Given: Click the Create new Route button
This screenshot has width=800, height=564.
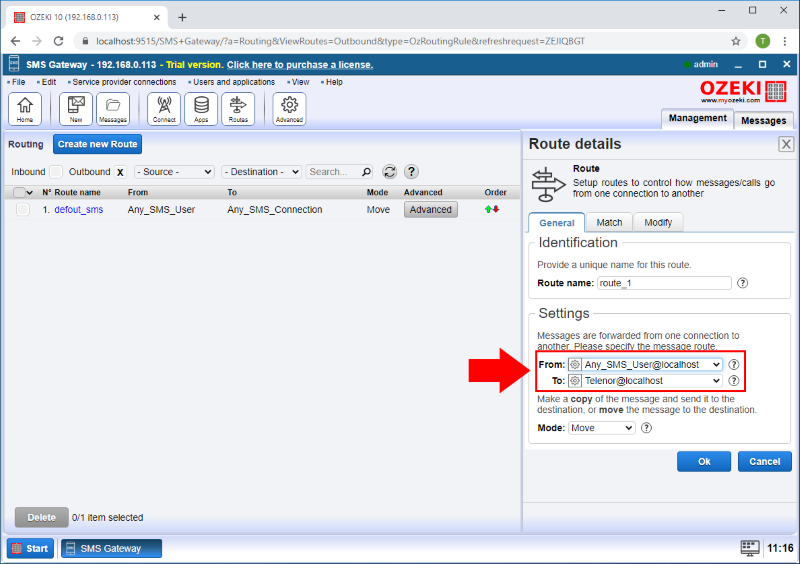Looking at the screenshot, I should [x=97, y=144].
